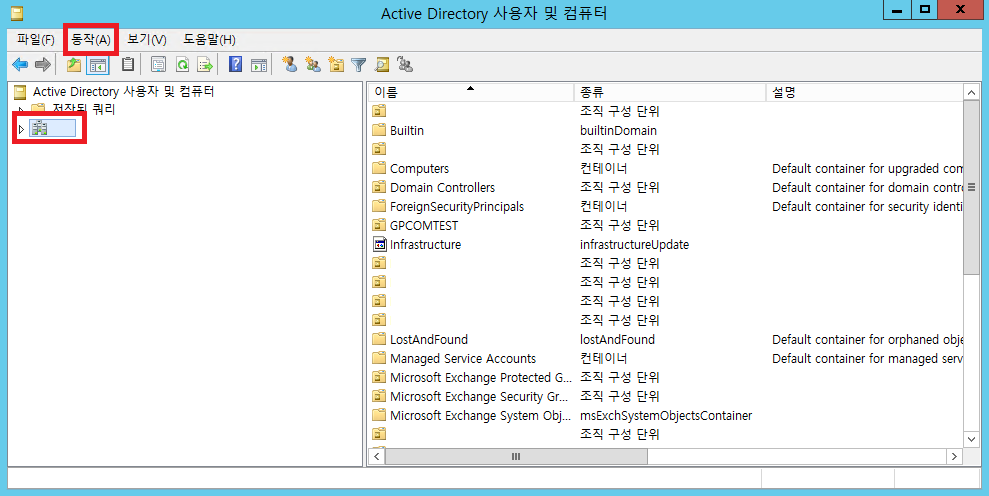Expand the domain node in the tree
989x496 pixels.
pos(21,129)
